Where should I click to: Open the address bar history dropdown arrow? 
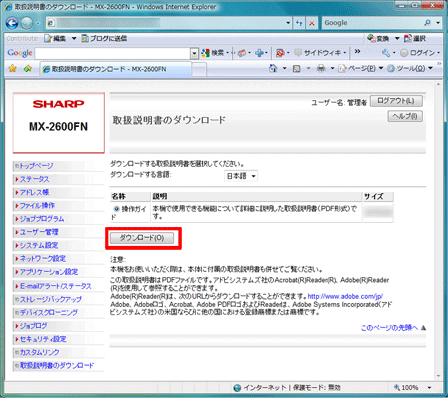coord(288,23)
